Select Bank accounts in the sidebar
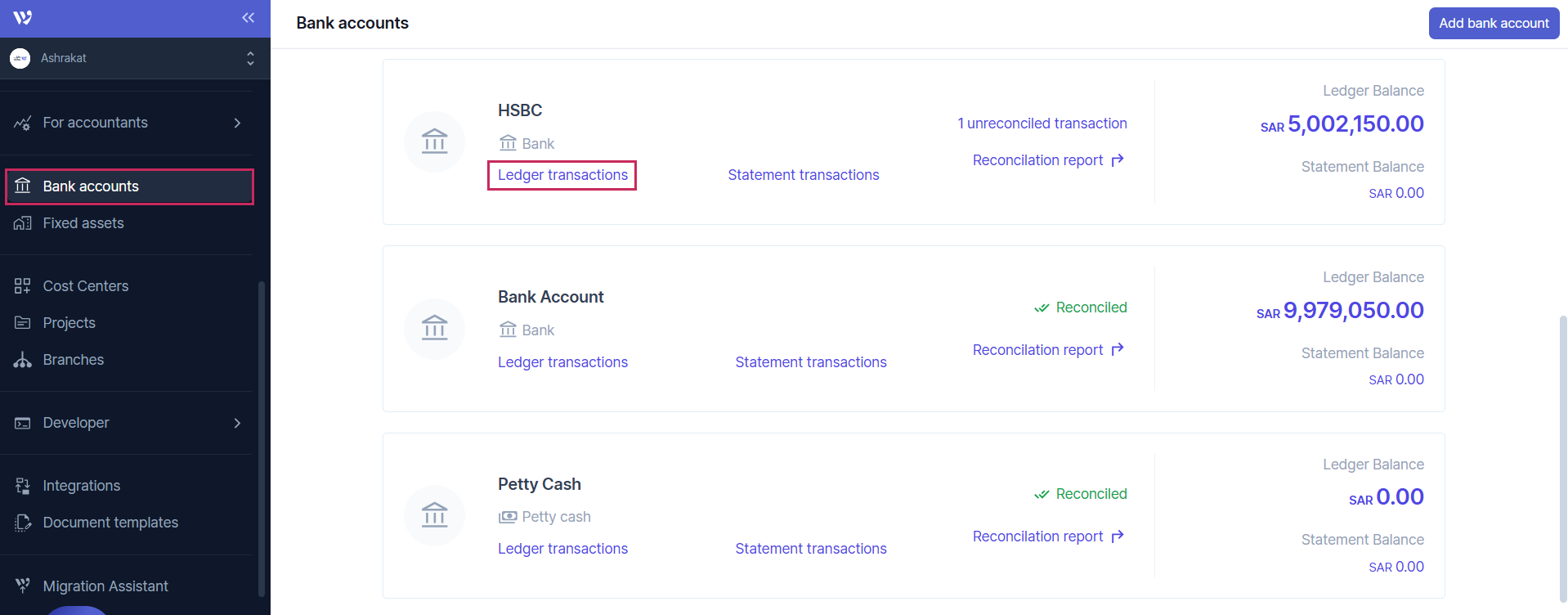Screen dimensions: 1568x615 pos(91,186)
